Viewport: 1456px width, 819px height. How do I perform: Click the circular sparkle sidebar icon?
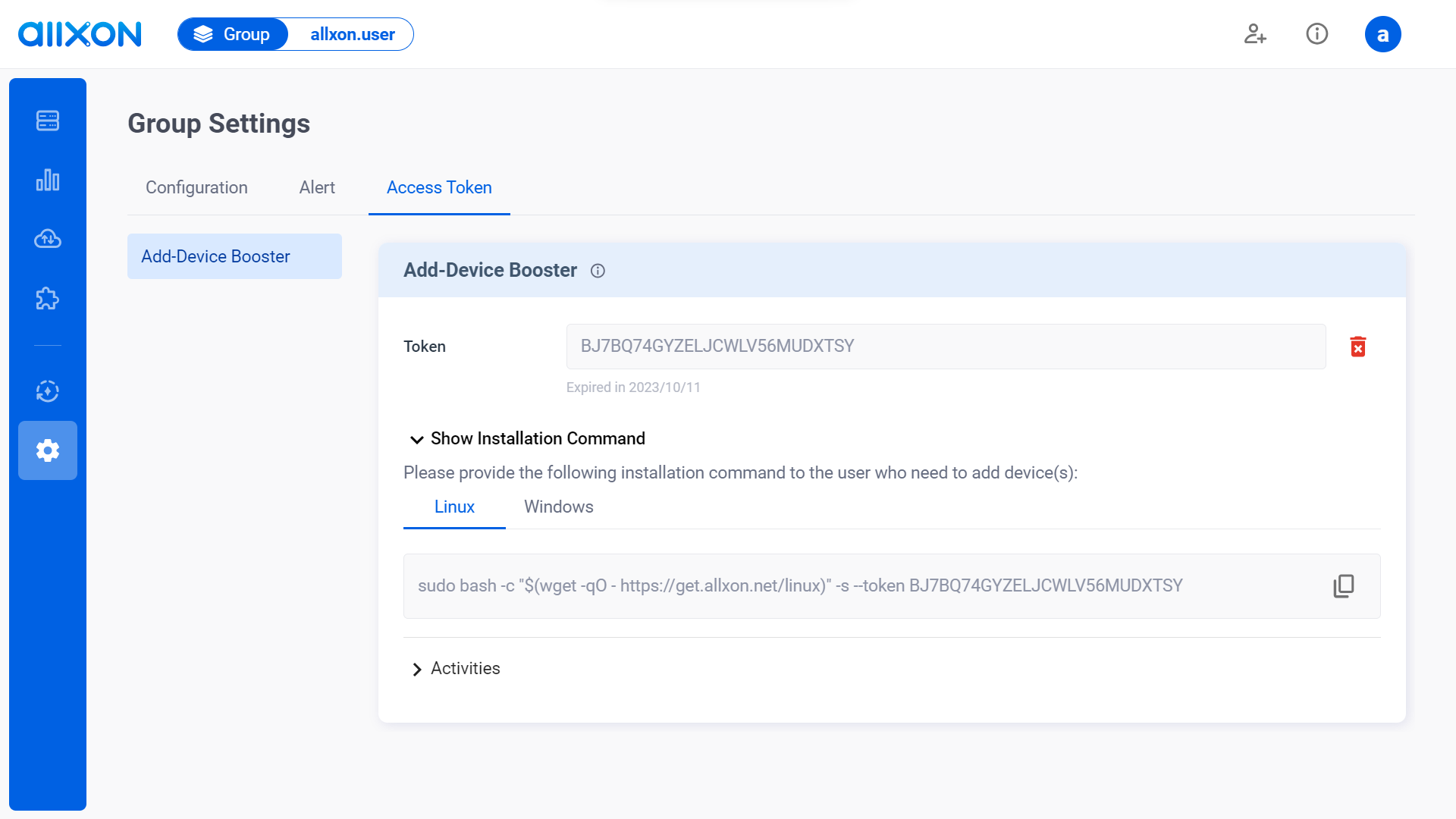48,391
